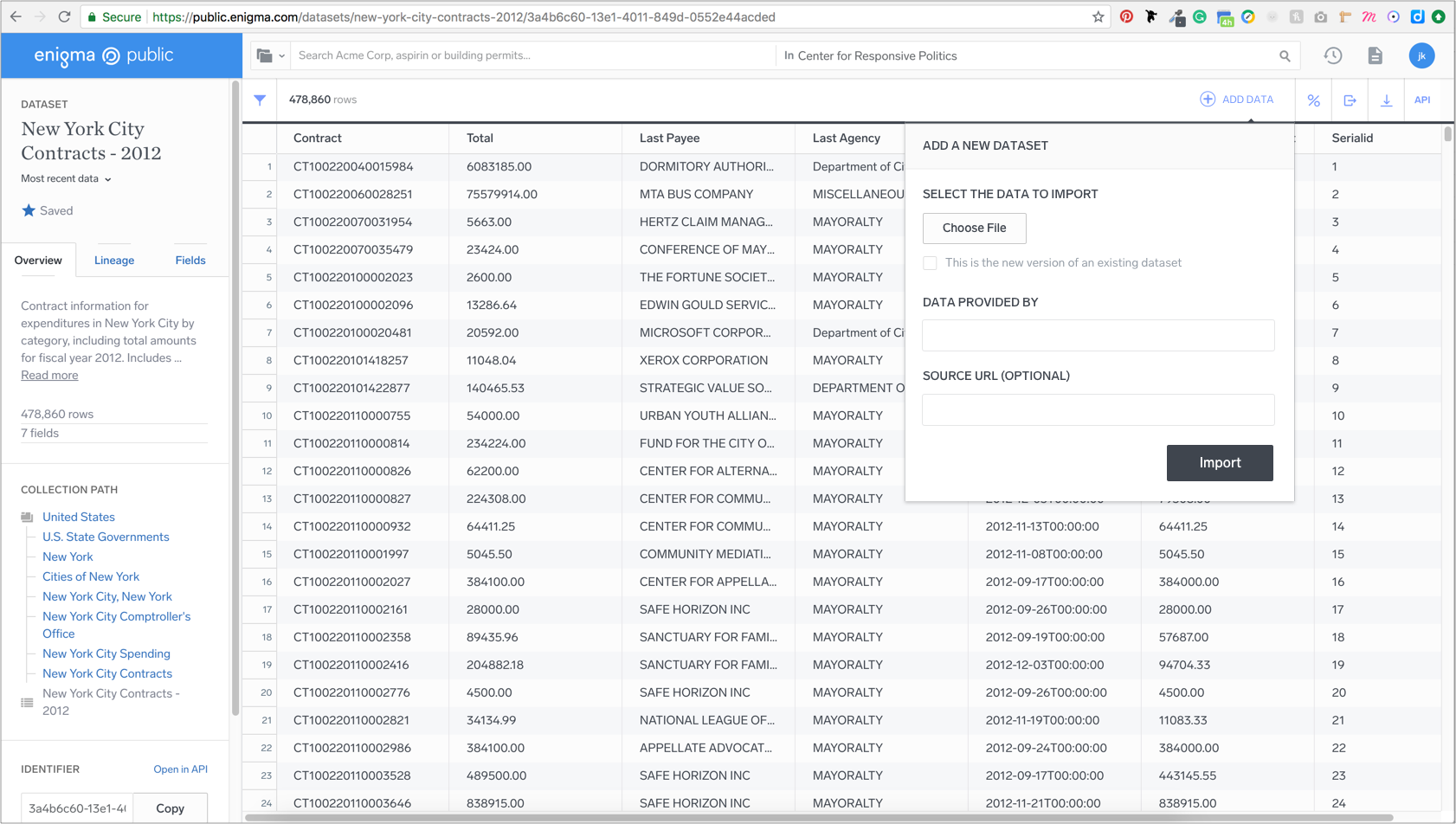
Task: Open the Read more link
Action: (49, 375)
